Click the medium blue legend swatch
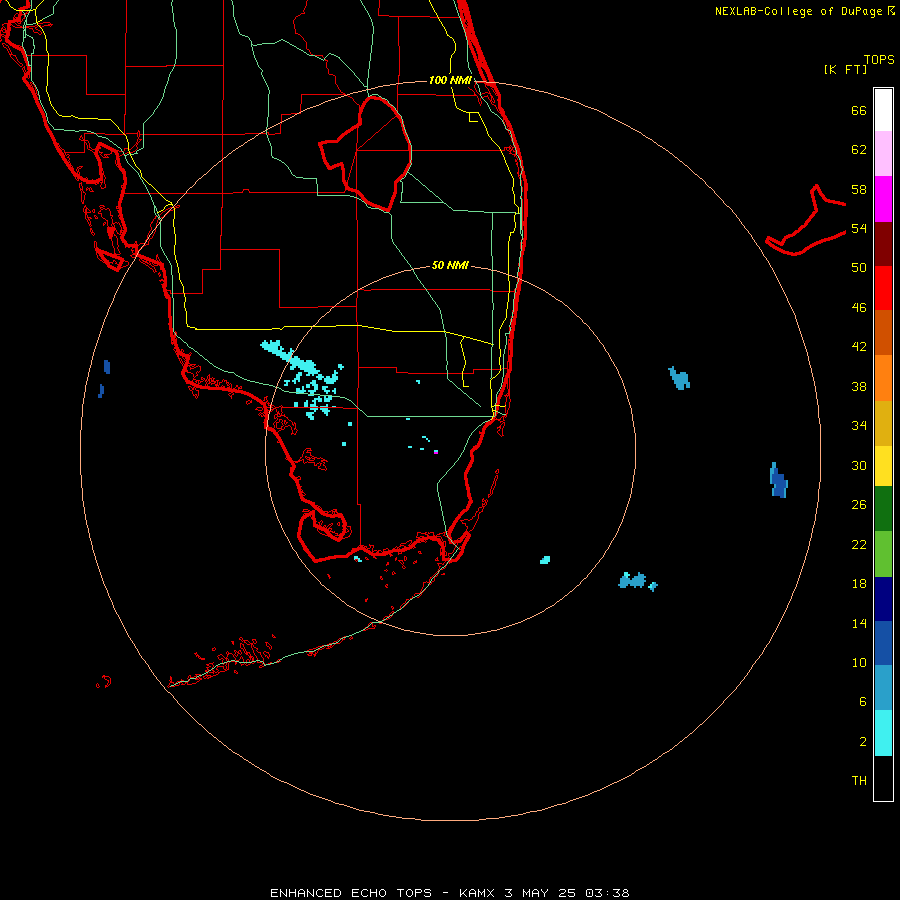The height and width of the screenshot is (900, 900). [883, 643]
